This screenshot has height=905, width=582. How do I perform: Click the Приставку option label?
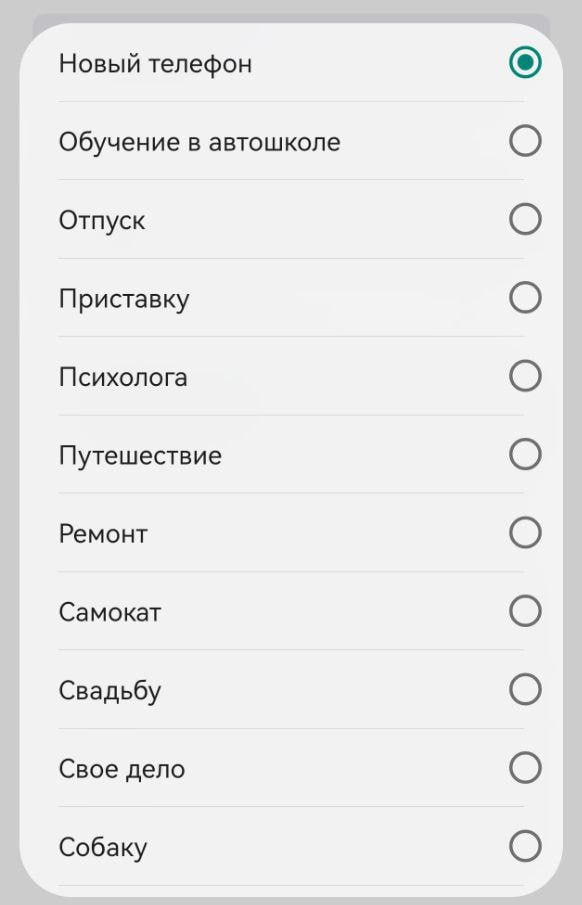[x=122, y=298]
